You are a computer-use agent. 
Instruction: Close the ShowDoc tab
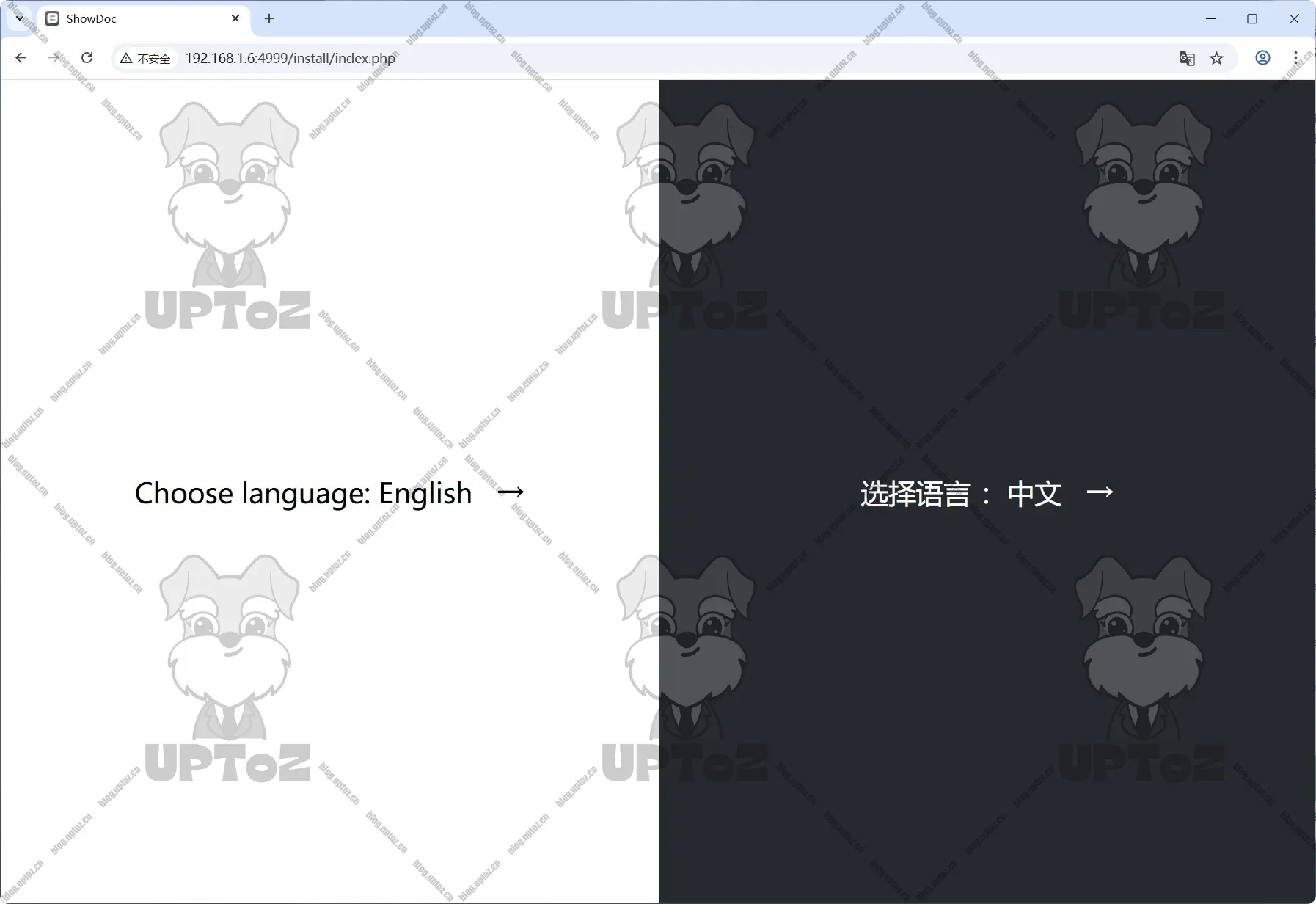pos(235,18)
